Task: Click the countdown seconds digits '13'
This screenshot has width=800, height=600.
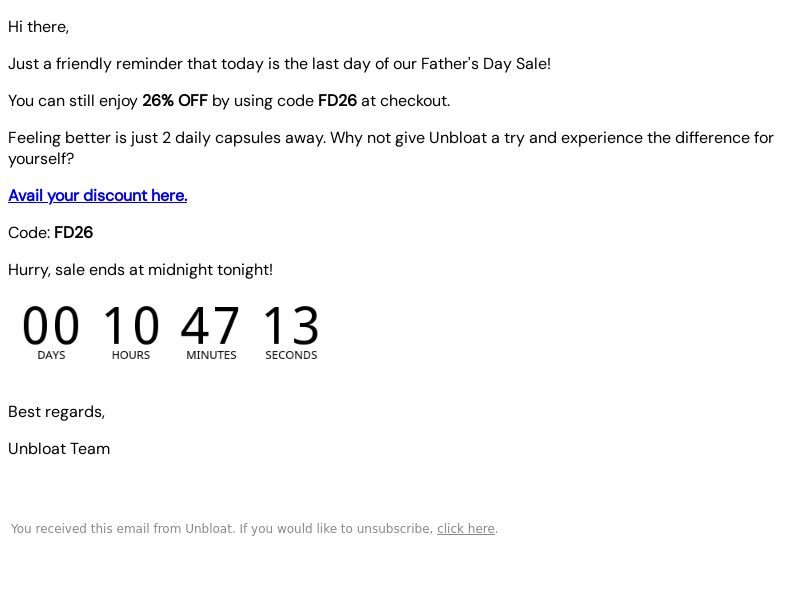Action: click(x=291, y=325)
